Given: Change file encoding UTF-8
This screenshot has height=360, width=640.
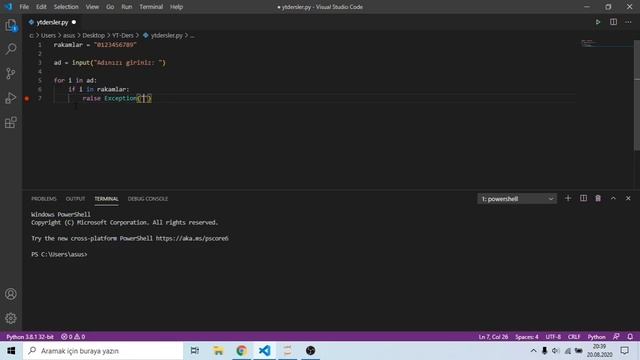Looking at the screenshot, I should [553, 337].
